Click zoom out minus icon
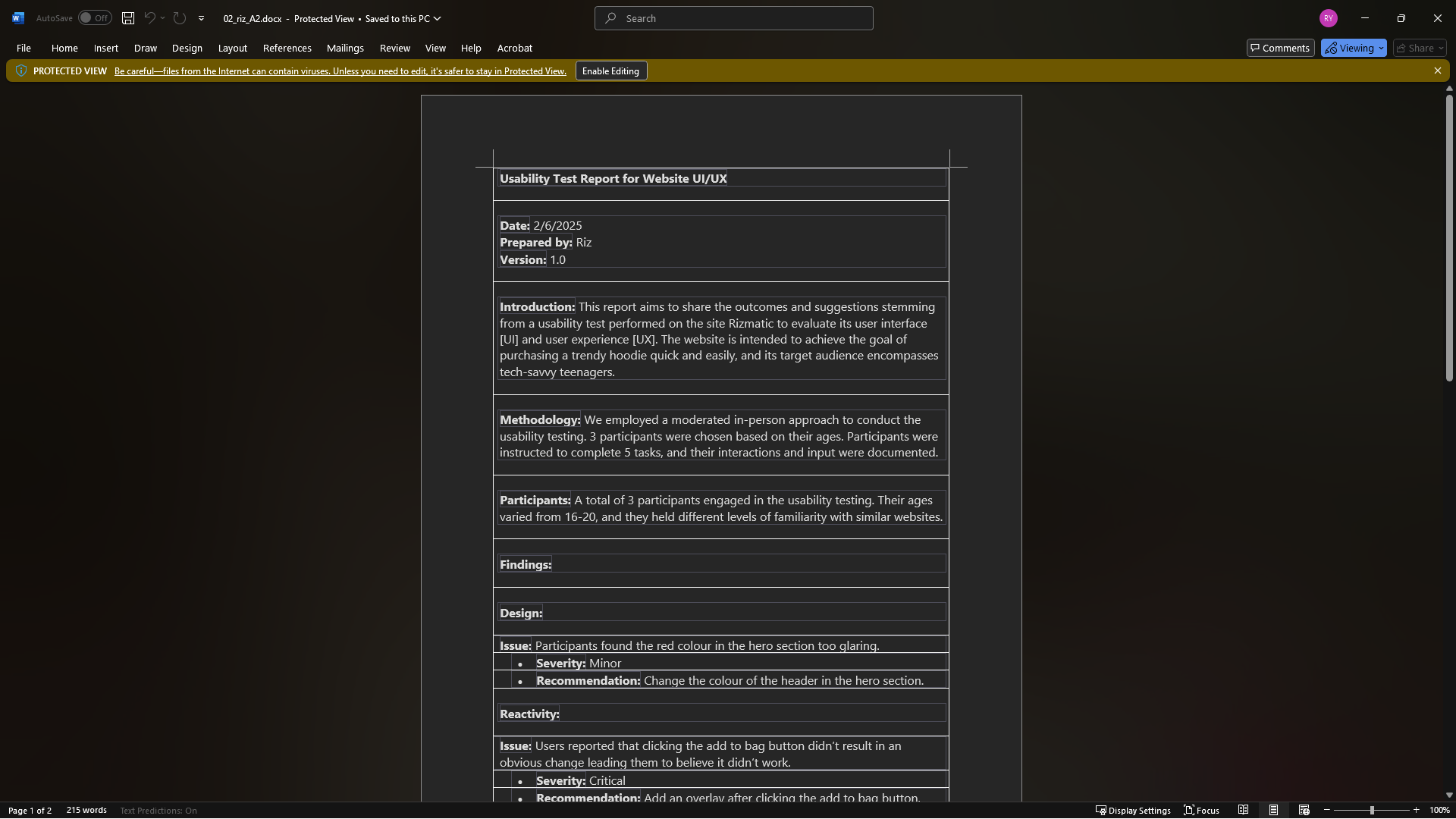This screenshot has width=1456, height=819. (x=1327, y=810)
